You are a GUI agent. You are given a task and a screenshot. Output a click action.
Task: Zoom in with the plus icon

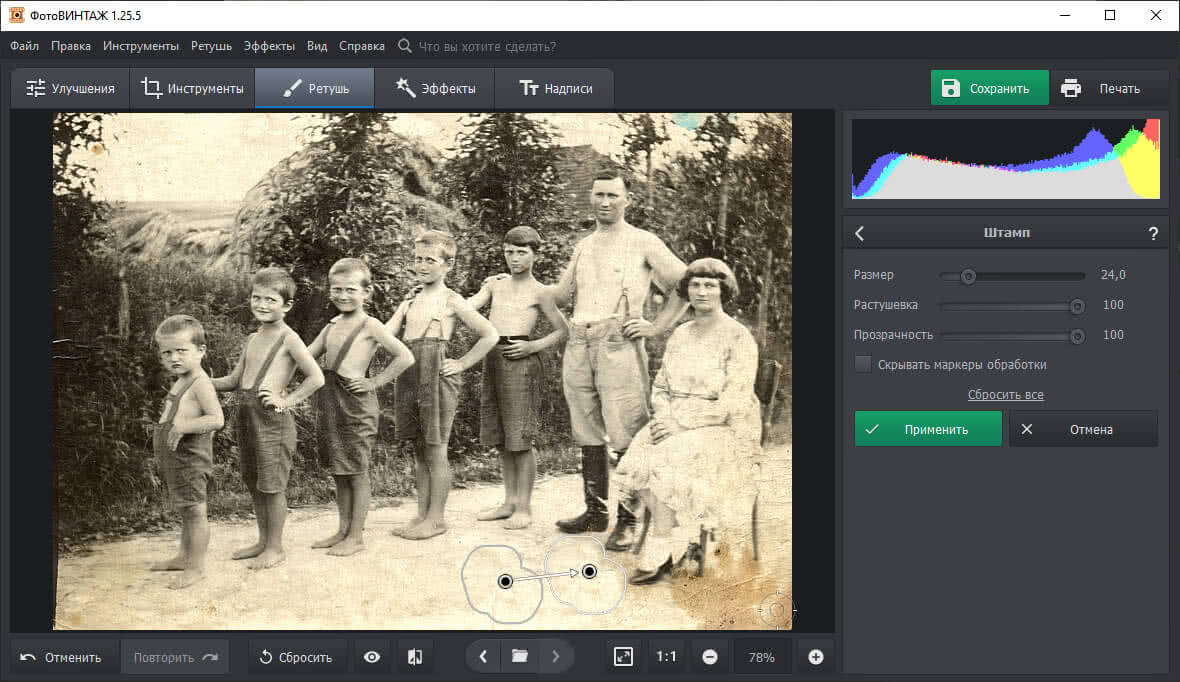[815, 657]
